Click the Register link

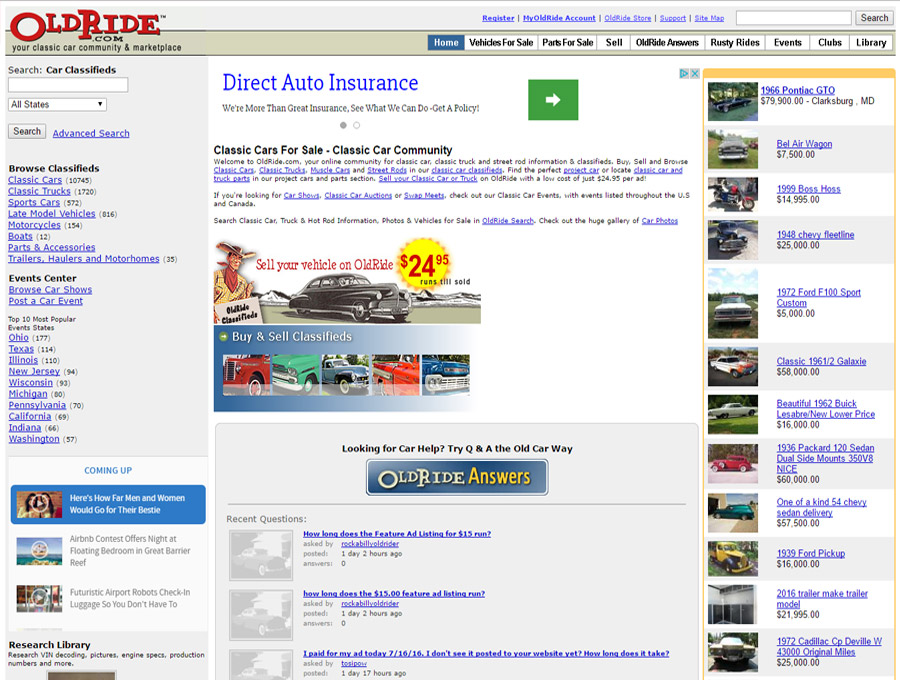pyautogui.click(x=498, y=18)
